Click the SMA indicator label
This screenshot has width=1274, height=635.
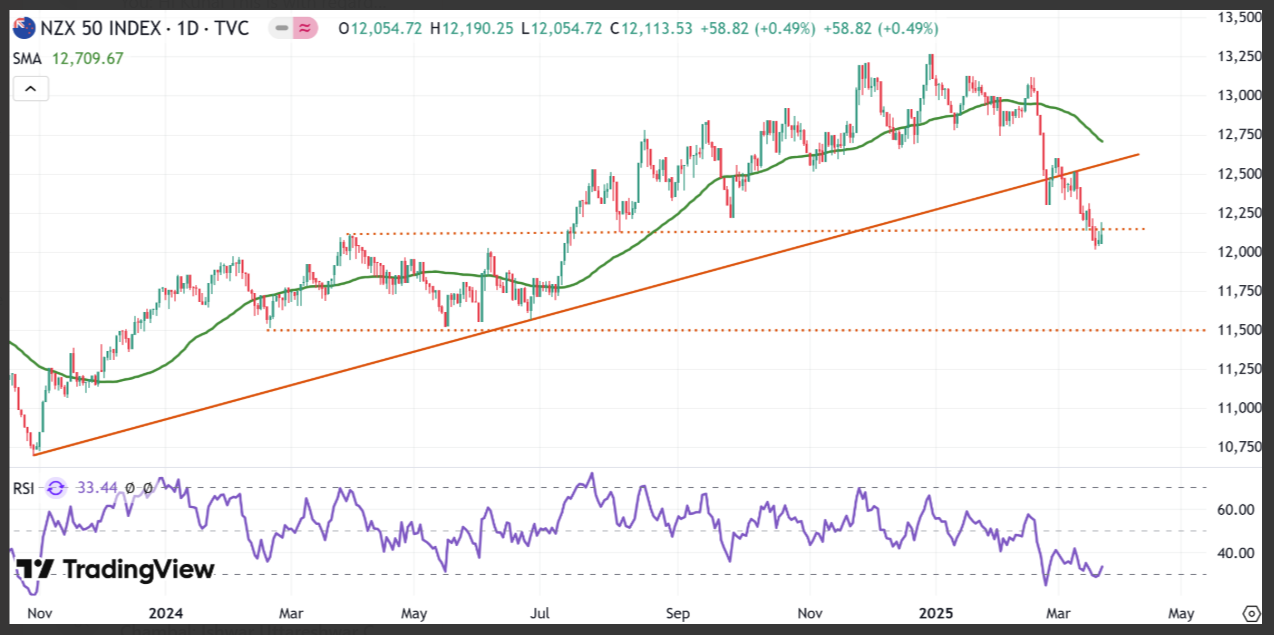point(26,58)
